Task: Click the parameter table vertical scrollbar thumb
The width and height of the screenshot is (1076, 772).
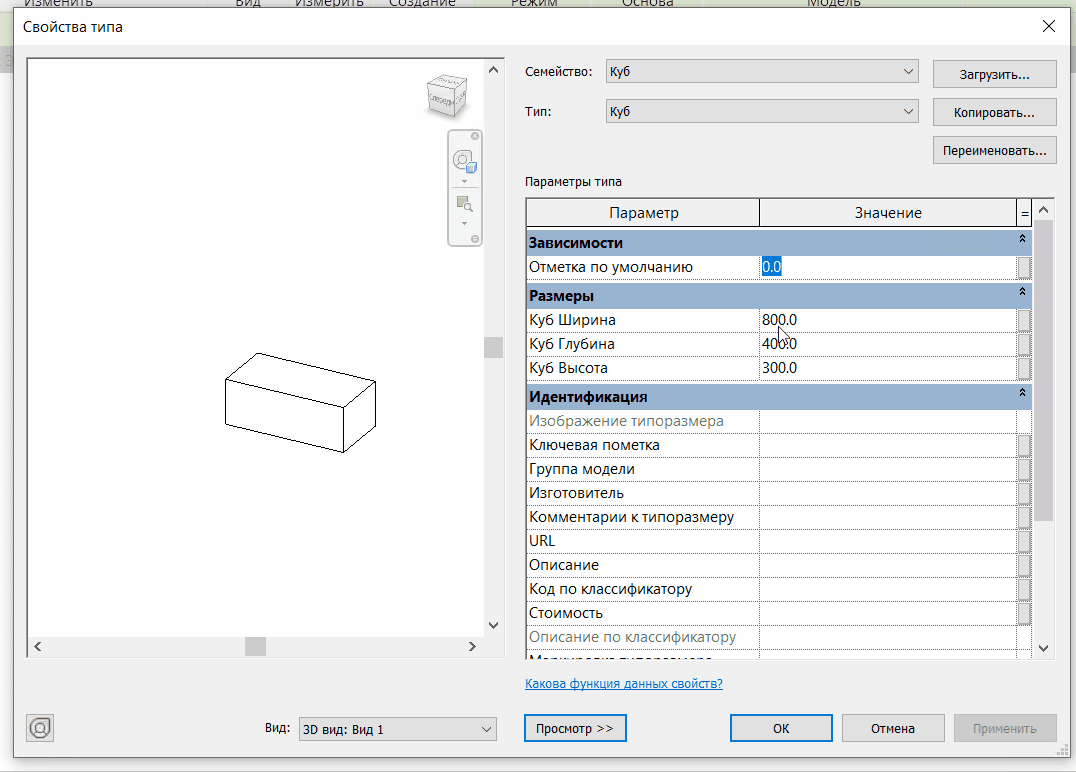Action: pyautogui.click(x=1043, y=371)
